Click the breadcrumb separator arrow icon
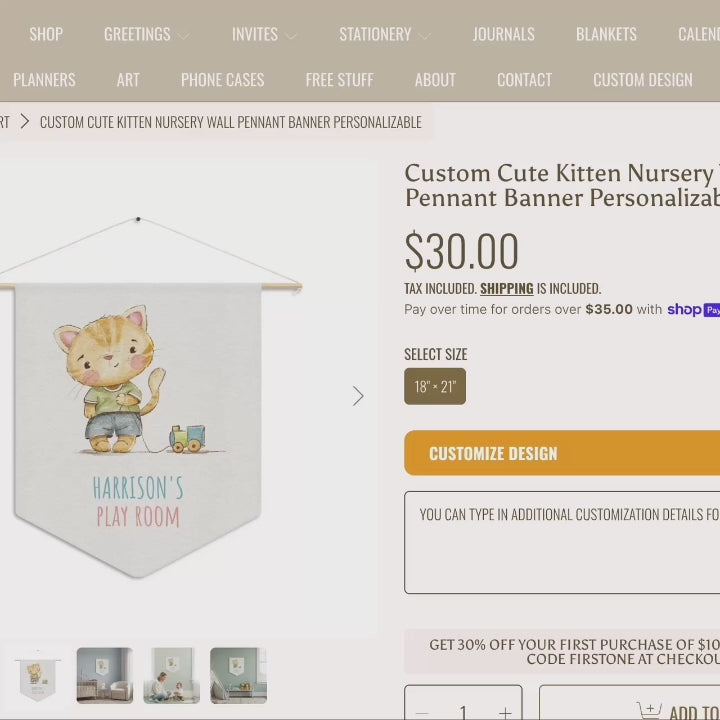Viewport: 720px width, 720px height. click(25, 122)
